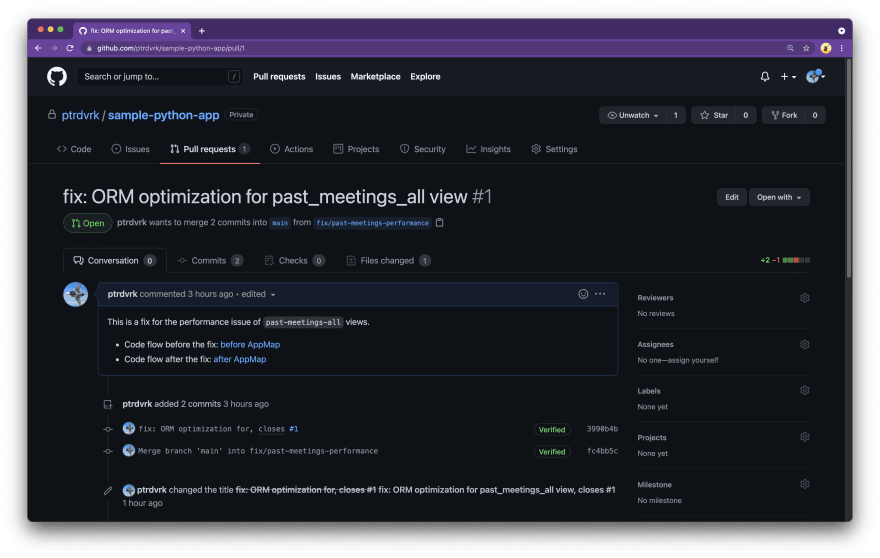Open the user avatar account dropdown
The image size is (880, 558).
(x=815, y=76)
